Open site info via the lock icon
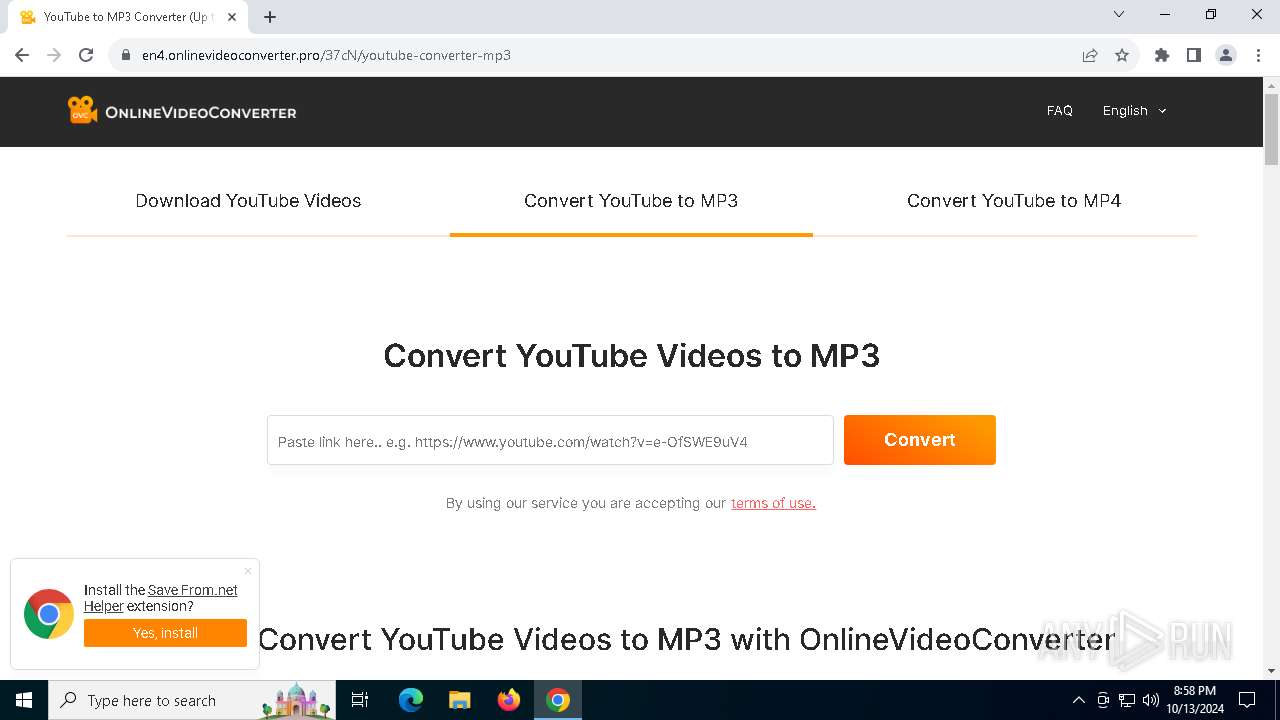The width and height of the screenshot is (1280, 720). (126, 55)
